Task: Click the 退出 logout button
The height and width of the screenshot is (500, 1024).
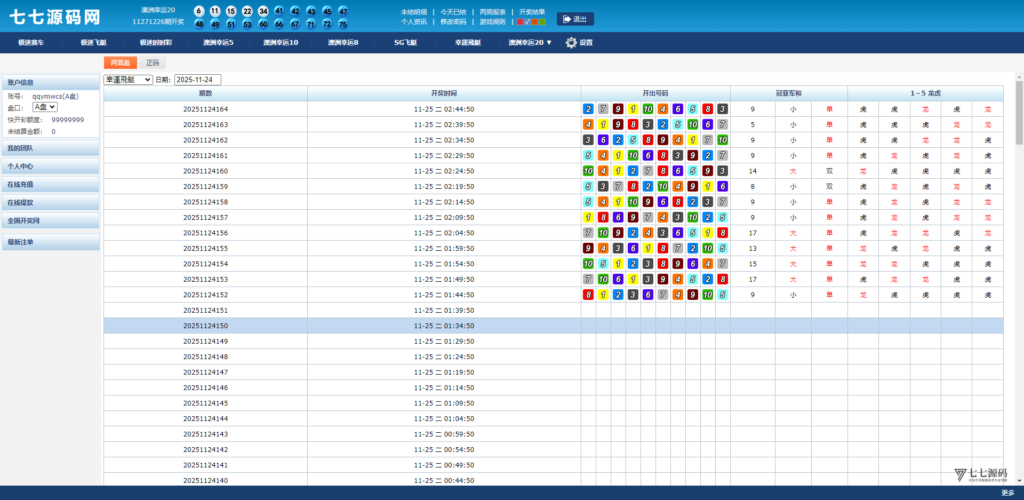Action: pyautogui.click(x=575, y=19)
